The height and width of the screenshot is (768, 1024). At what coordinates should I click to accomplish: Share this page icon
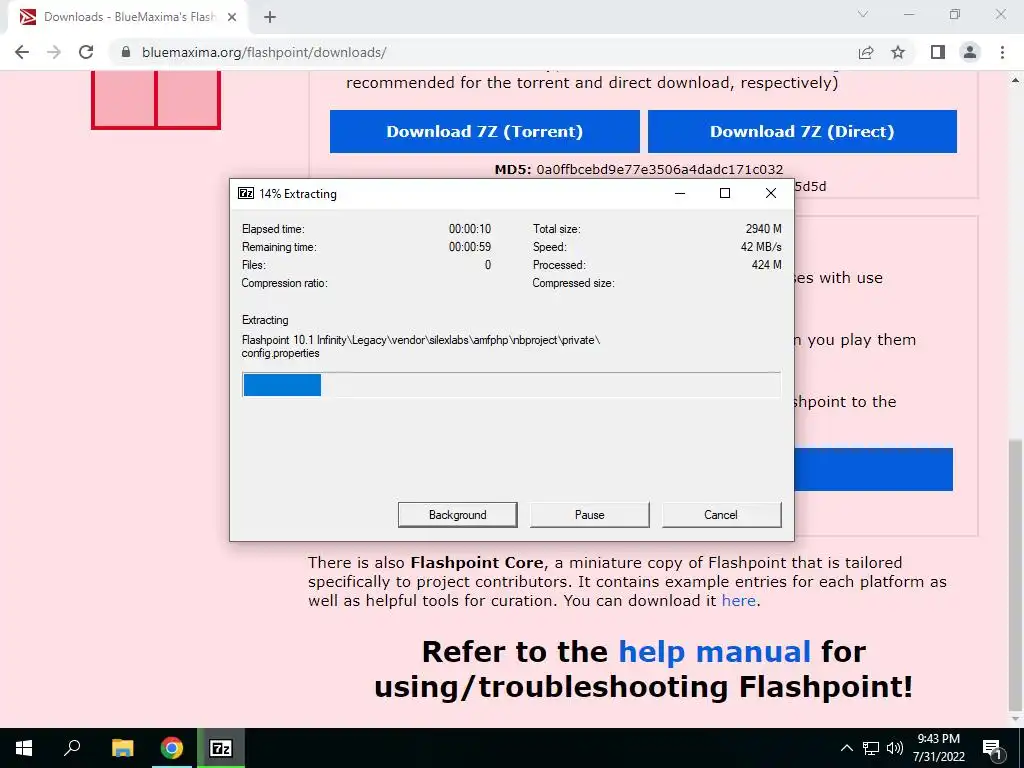point(866,52)
